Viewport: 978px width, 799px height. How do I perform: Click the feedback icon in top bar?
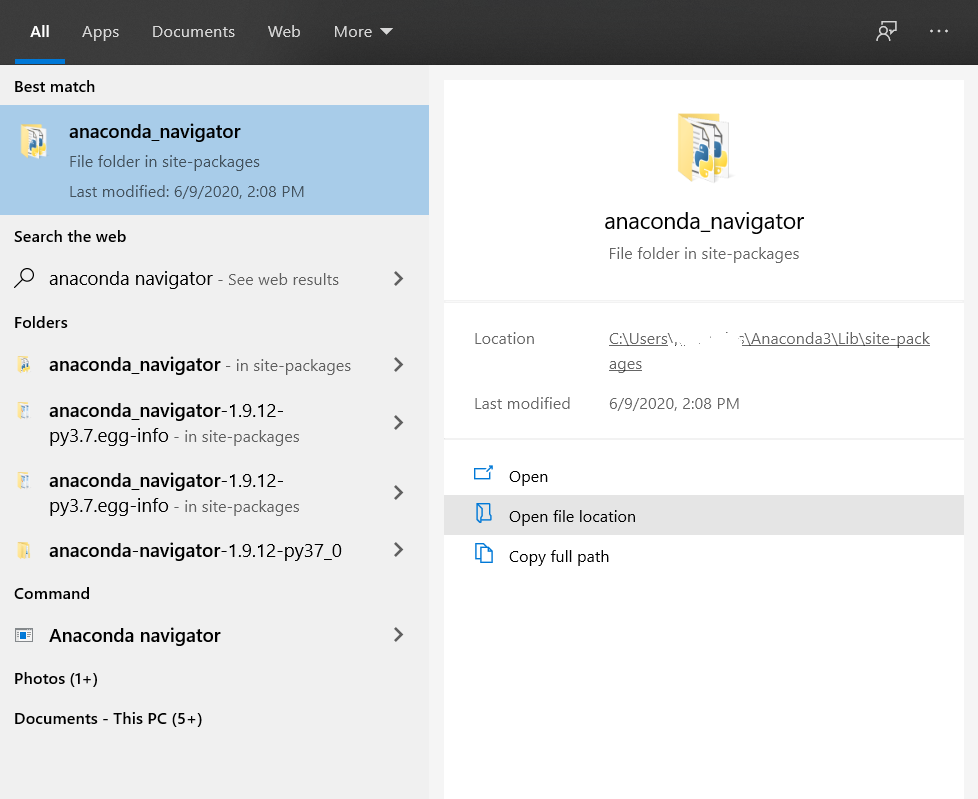tap(886, 32)
